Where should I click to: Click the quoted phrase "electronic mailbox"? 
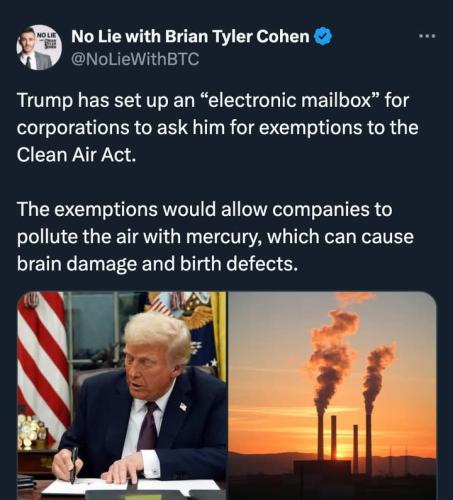coord(289,100)
